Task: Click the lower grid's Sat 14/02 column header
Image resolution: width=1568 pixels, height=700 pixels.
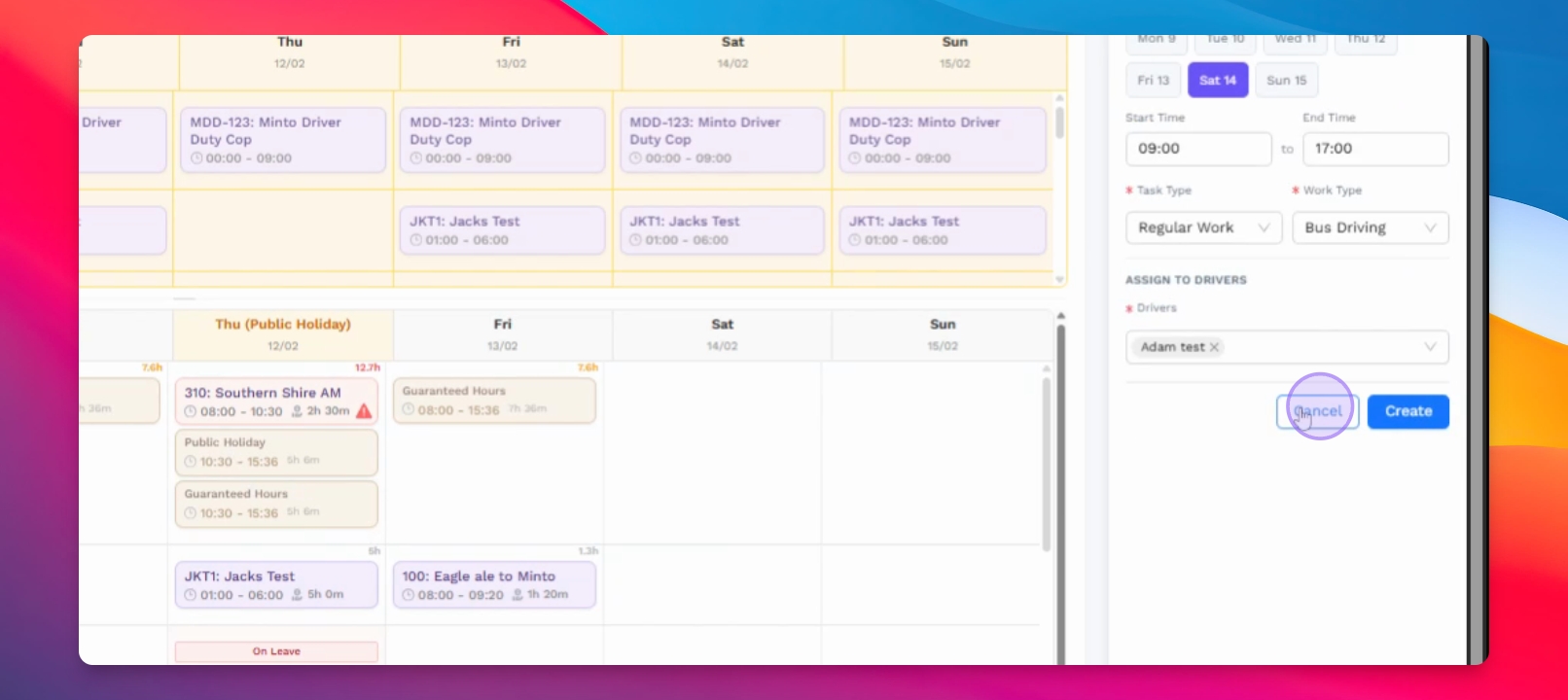Action: [722, 334]
